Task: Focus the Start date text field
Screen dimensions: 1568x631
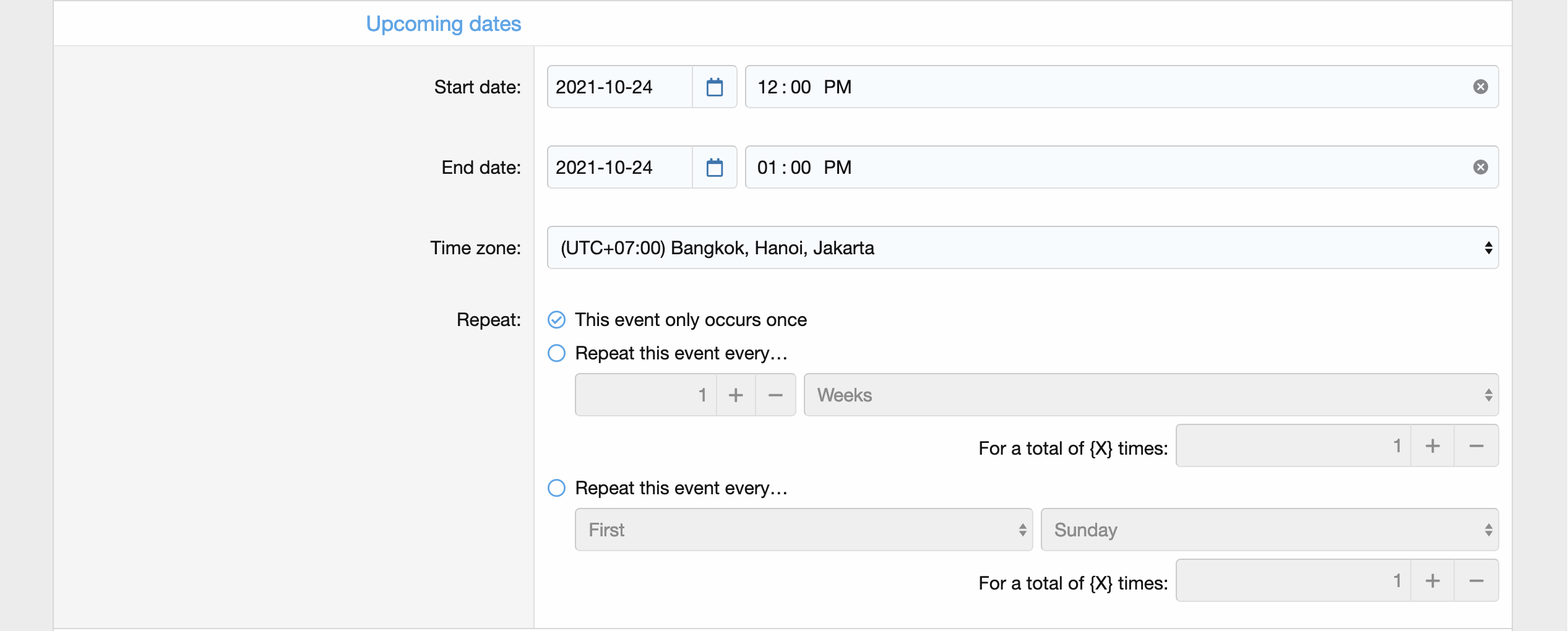Action: click(x=620, y=87)
